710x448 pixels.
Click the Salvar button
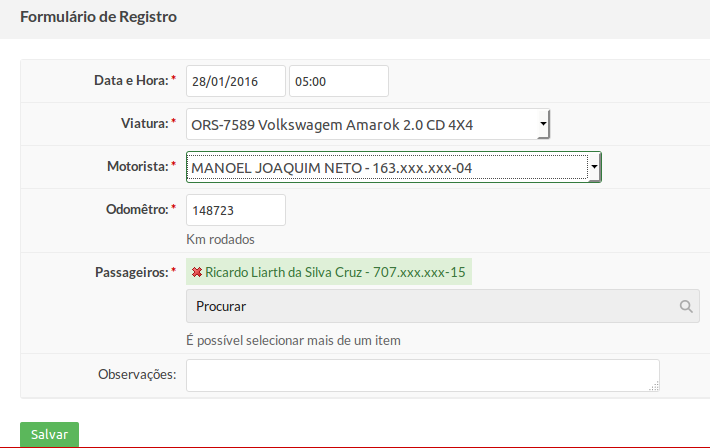click(49, 434)
